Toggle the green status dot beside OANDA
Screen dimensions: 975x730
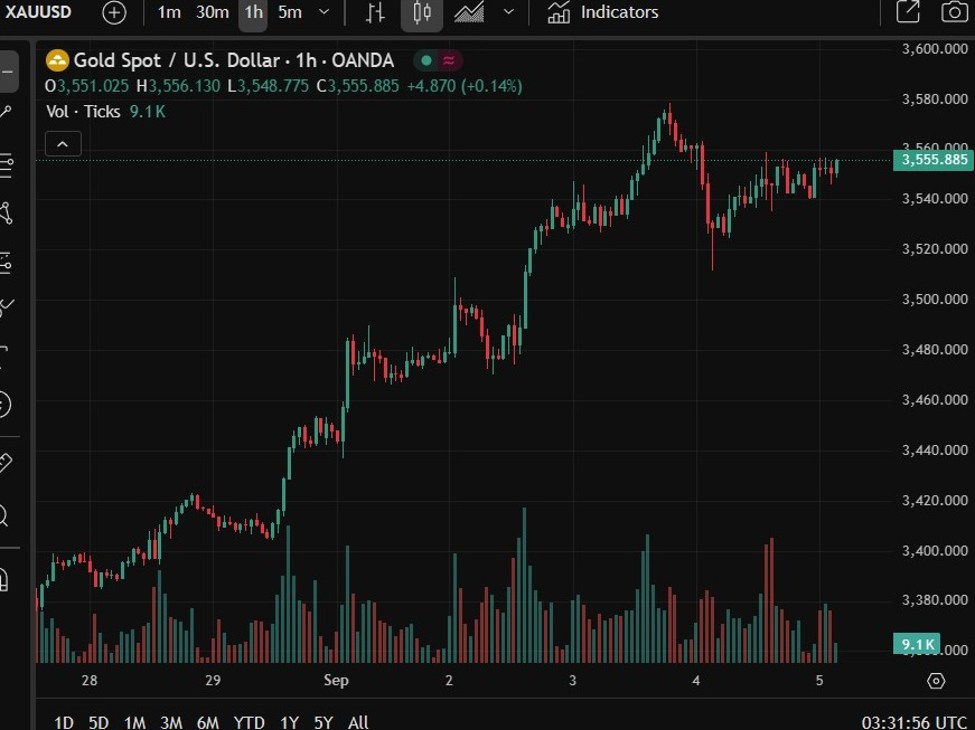tap(427, 60)
